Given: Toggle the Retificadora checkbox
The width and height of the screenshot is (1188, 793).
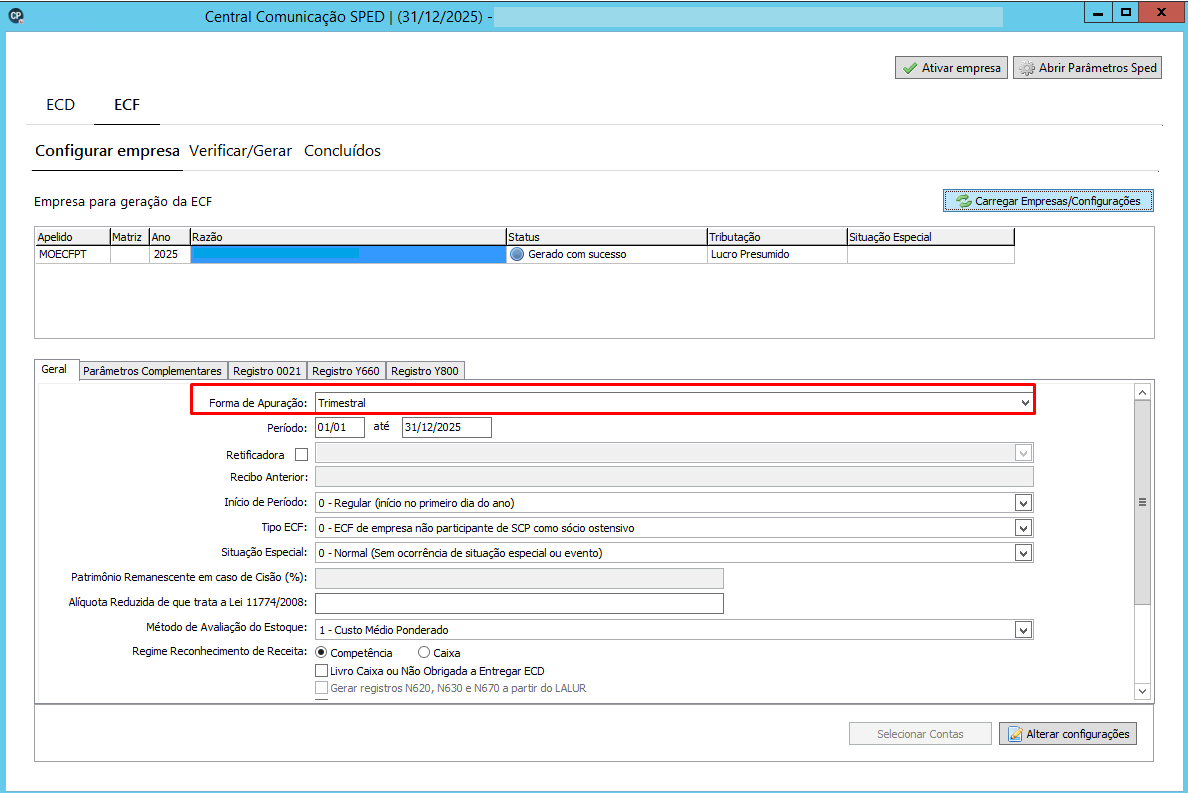Looking at the screenshot, I should coord(302,454).
